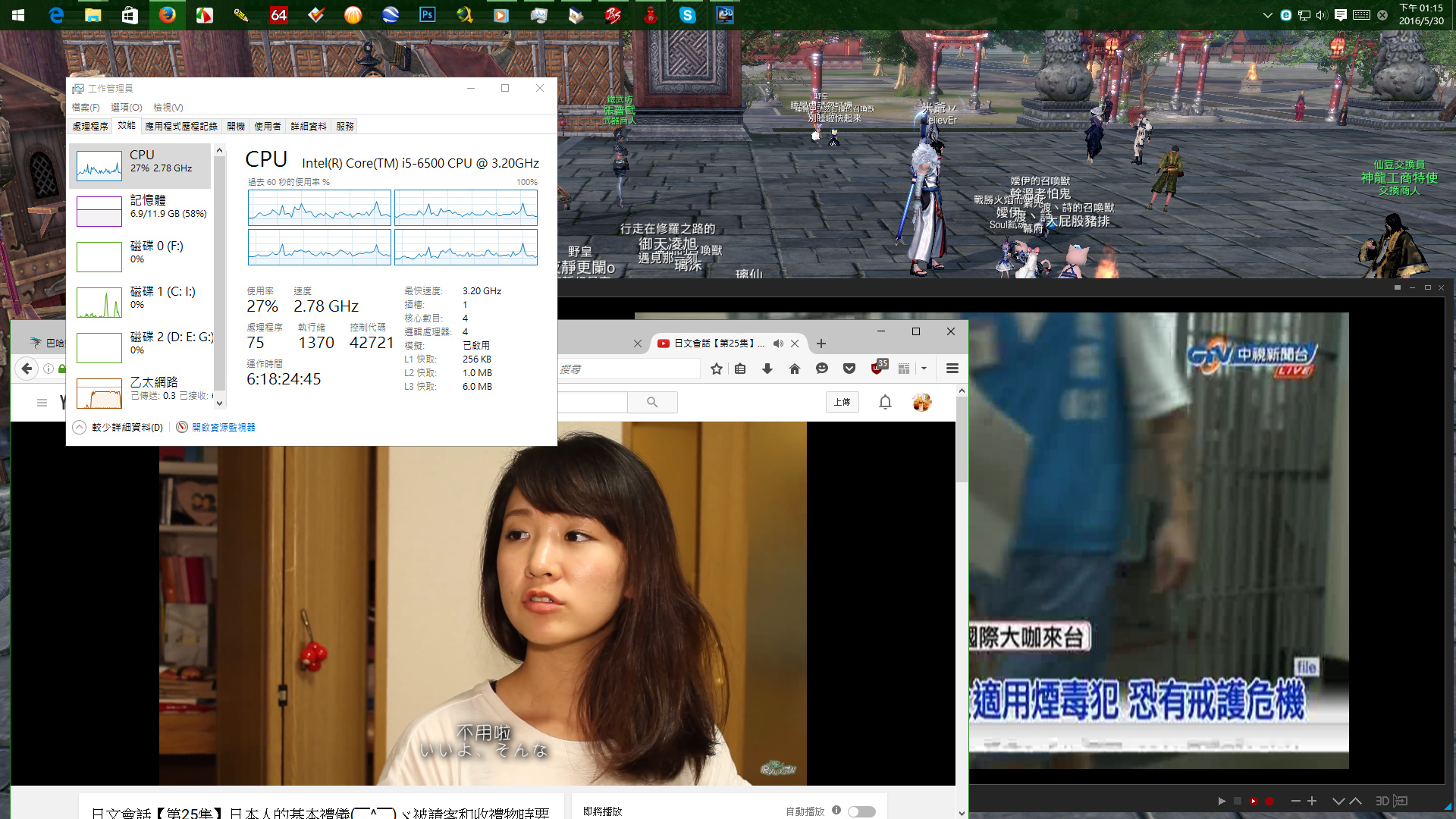Click the 3D icon in the TV player
This screenshot has height=819, width=1456.
coord(1382,801)
